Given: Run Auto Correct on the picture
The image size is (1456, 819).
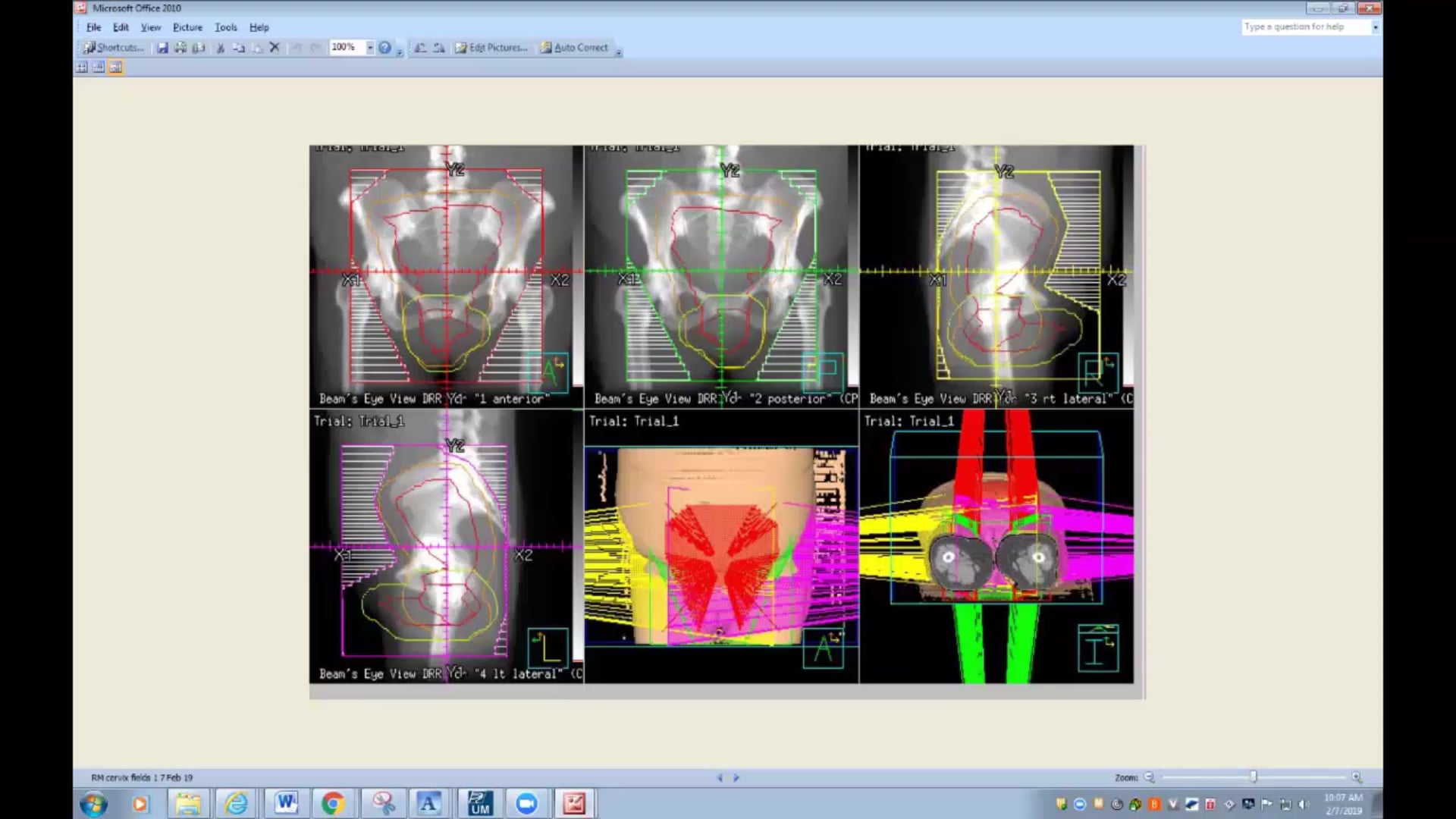Looking at the screenshot, I should tap(578, 47).
